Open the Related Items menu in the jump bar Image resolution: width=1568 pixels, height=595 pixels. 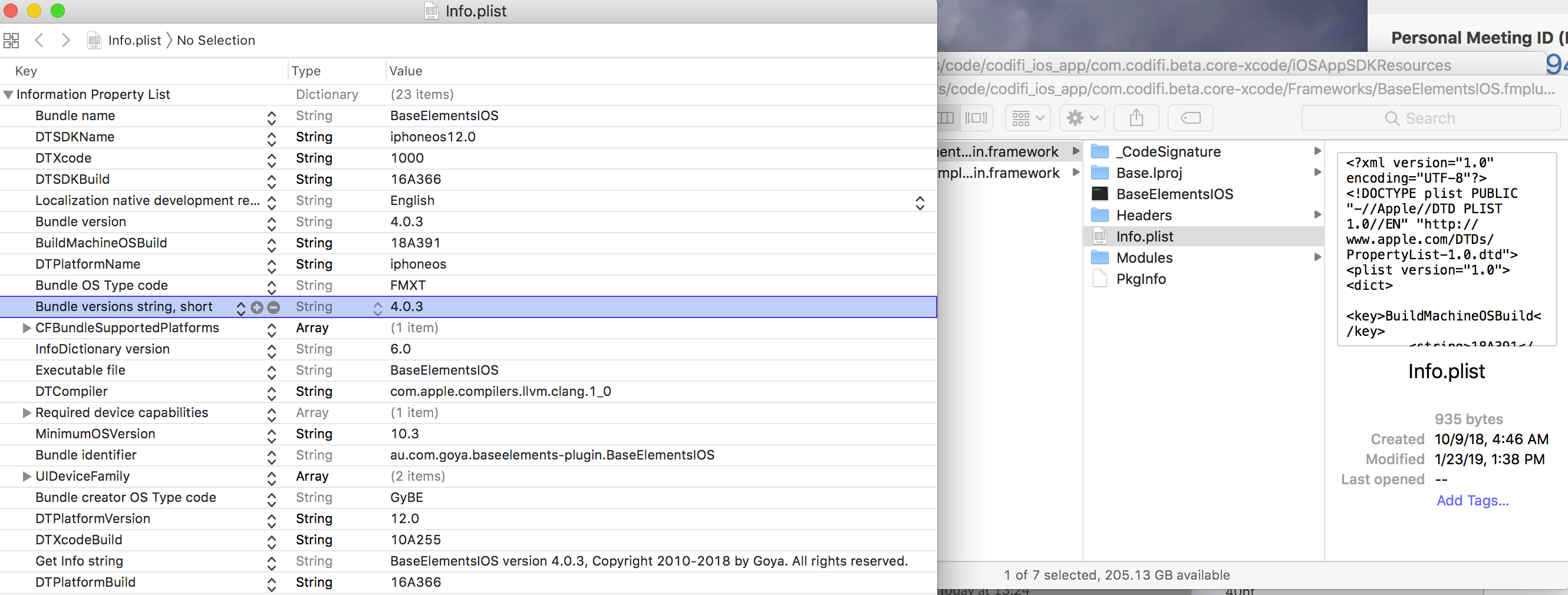11,40
